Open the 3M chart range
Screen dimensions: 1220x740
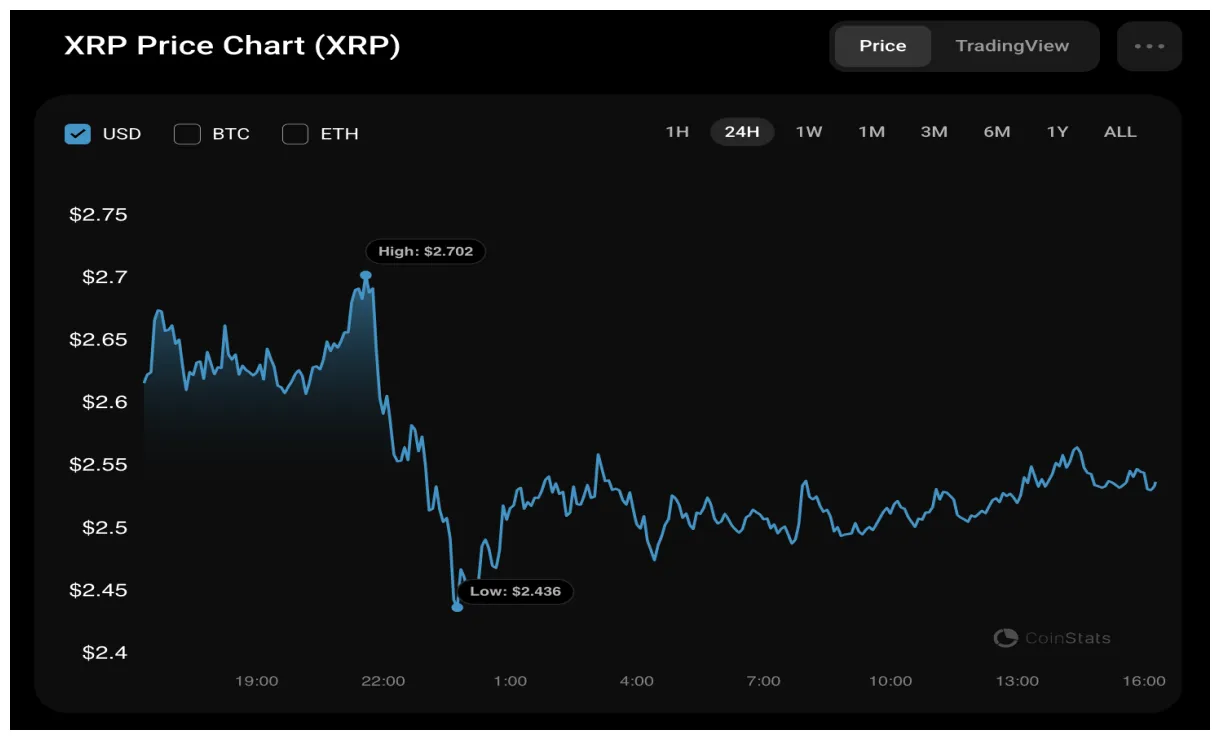(x=933, y=131)
